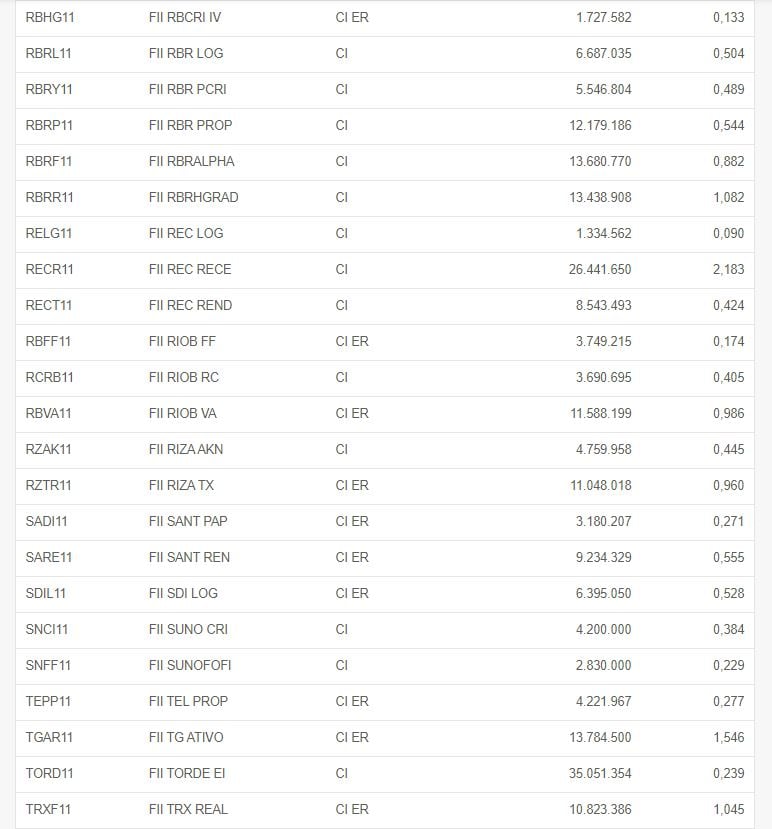Click quantity 12.179.186 in RBRP11 row
This screenshot has height=829, width=772.
(600, 125)
